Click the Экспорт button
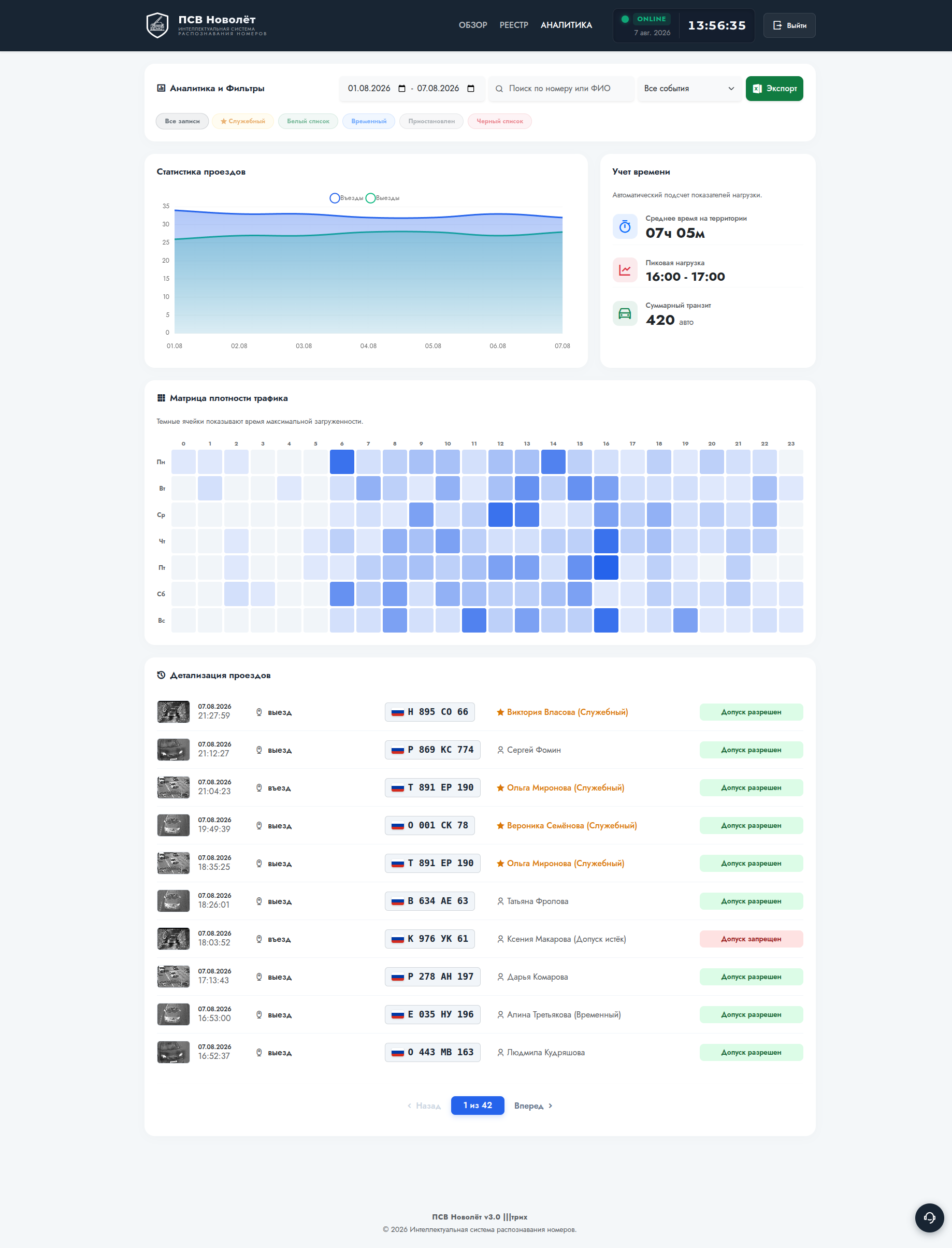The image size is (952, 1248). coord(774,89)
